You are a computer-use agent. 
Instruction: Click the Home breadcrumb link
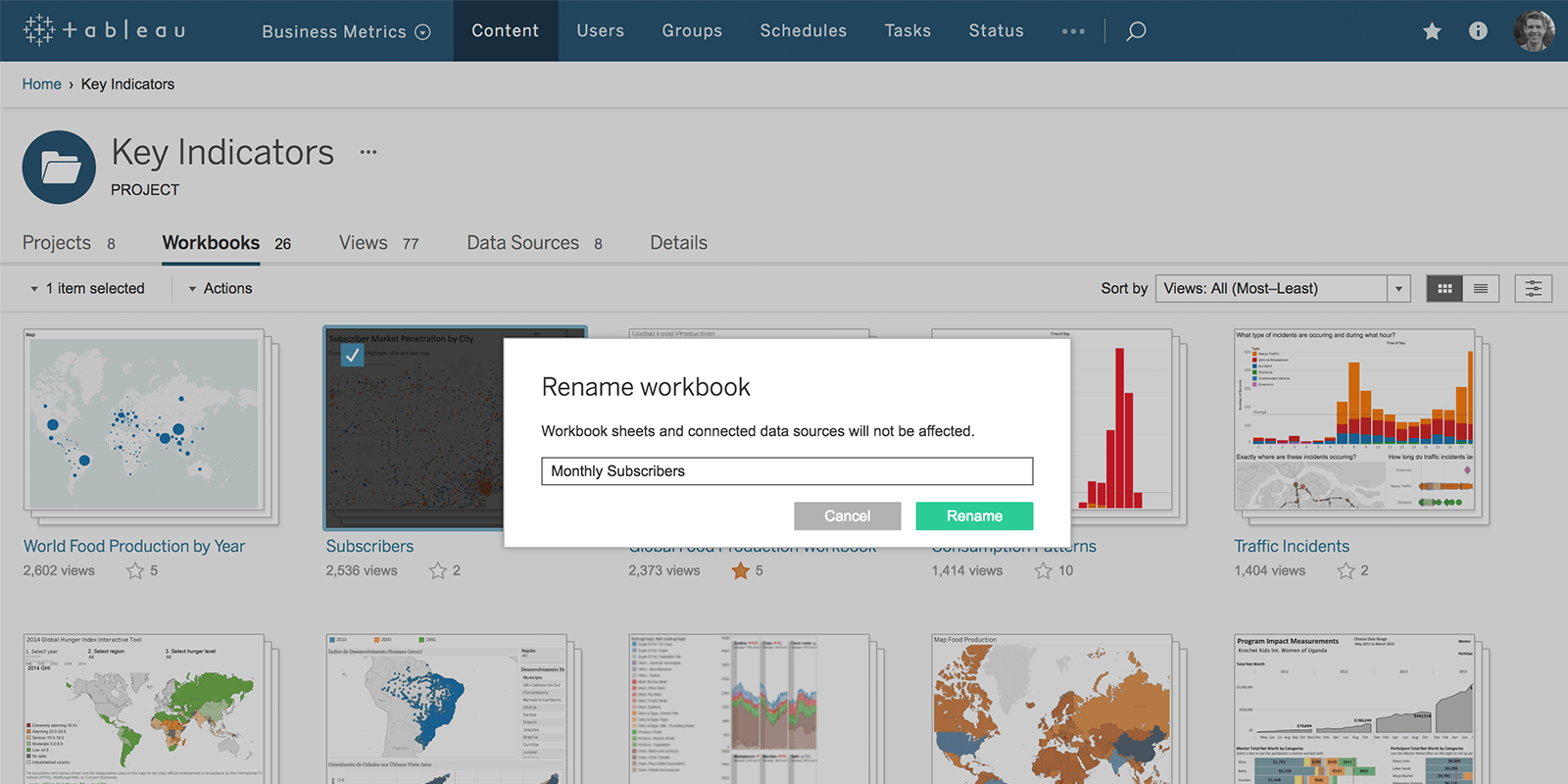click(42, 84)
